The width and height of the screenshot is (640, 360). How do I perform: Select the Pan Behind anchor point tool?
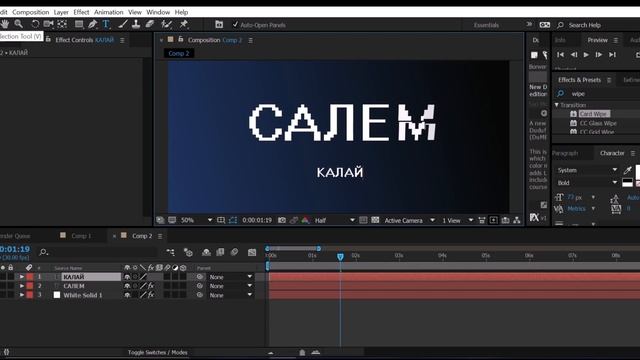[62, 24]
